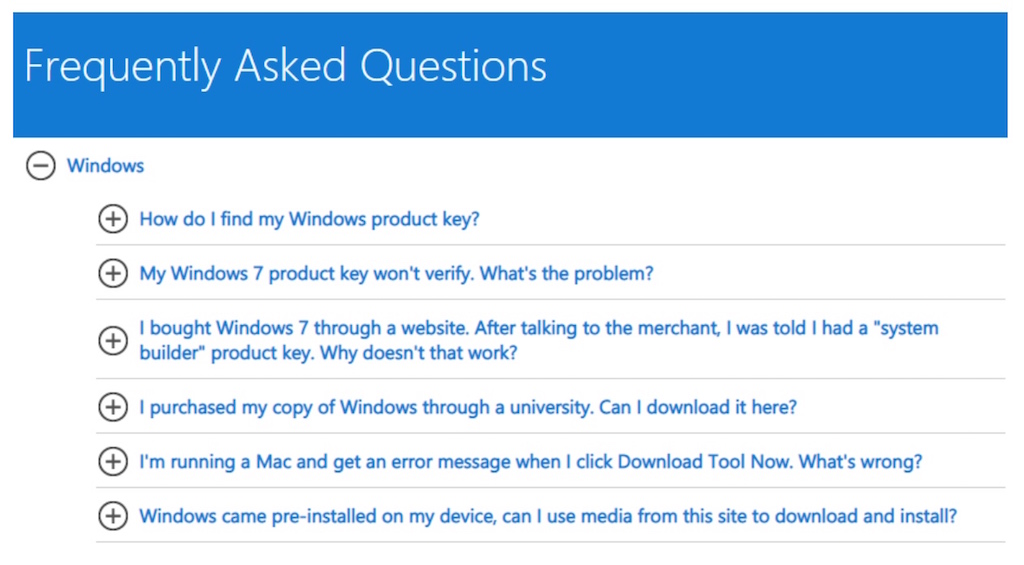Expand 'My Windows 7 product key won't verify' question

click(x=396, y=274)
